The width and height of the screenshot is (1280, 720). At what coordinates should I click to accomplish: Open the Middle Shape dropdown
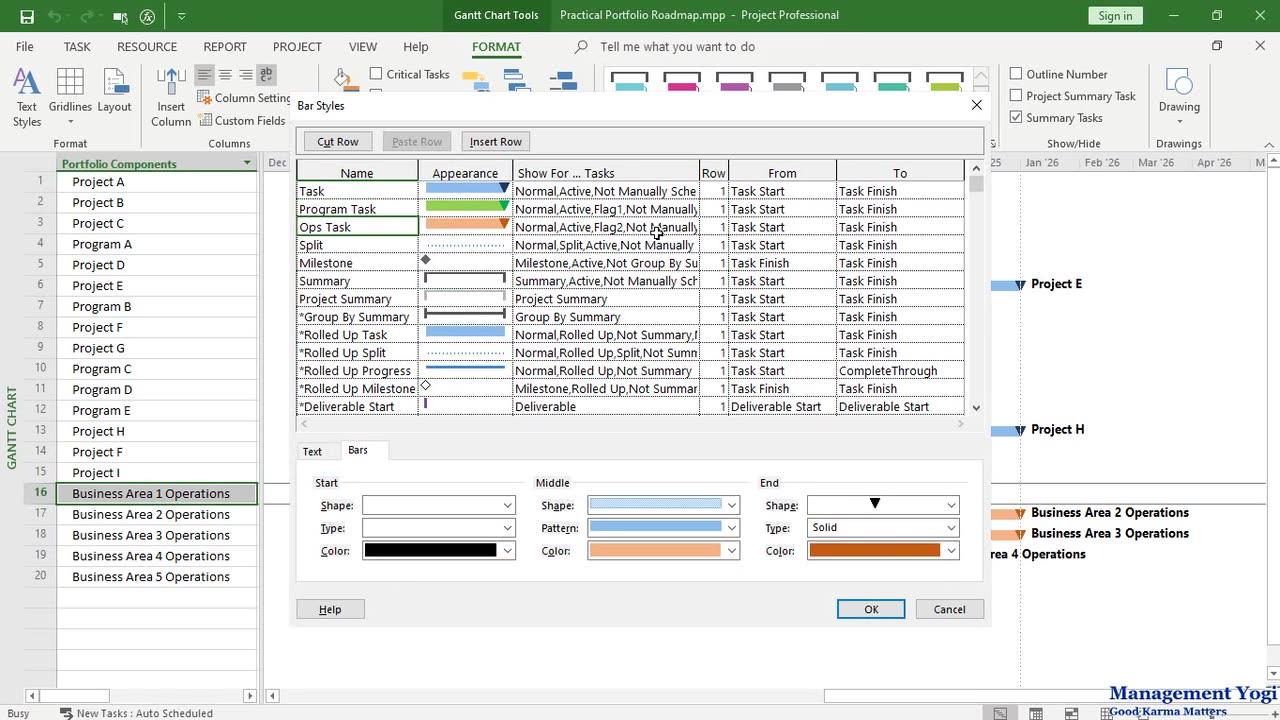(x=732, y=506)
